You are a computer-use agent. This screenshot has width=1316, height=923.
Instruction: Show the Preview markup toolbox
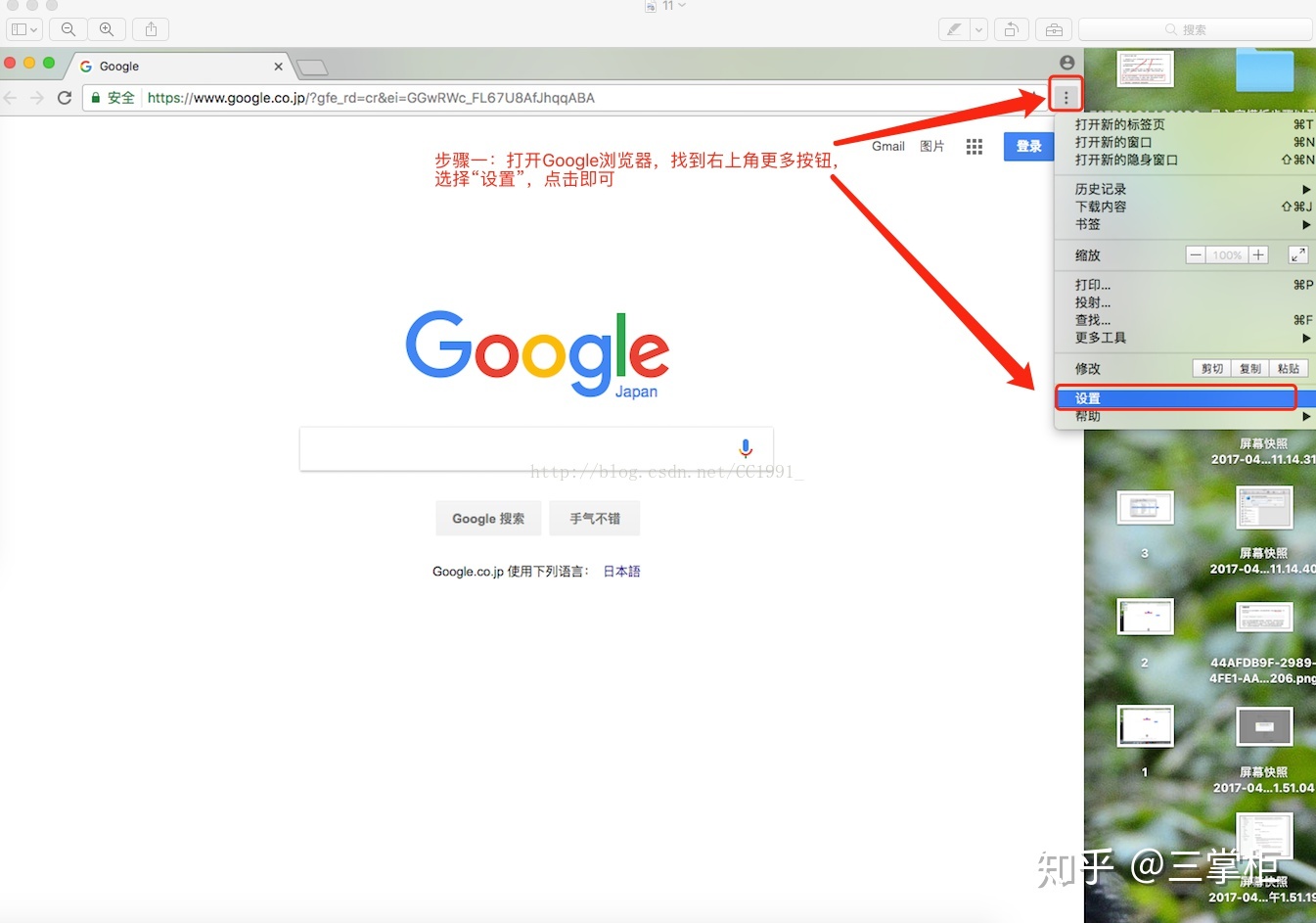pos(1054,29)
